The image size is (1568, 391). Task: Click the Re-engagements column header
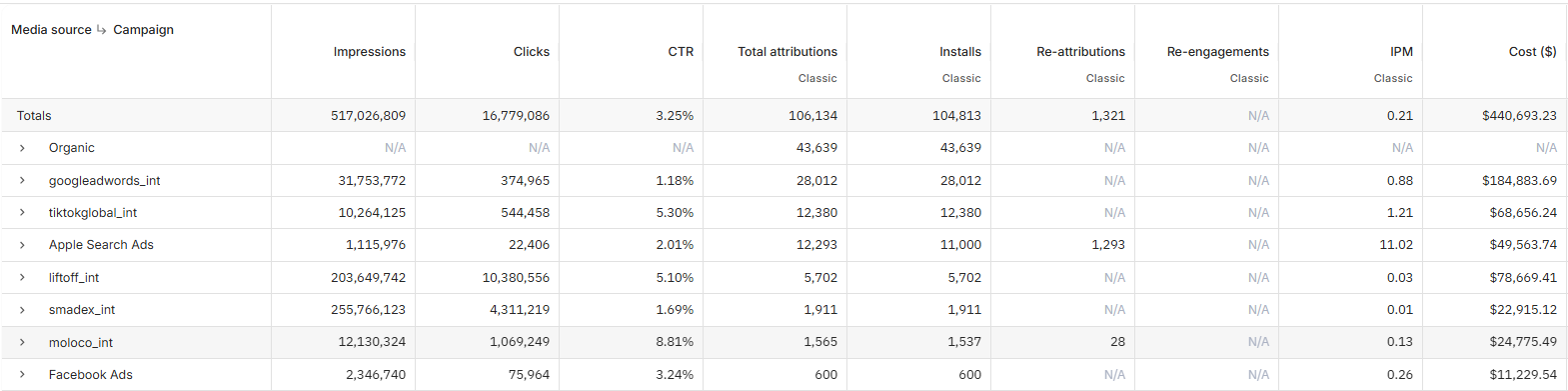pyautogui.click(x=1218, y=52)
